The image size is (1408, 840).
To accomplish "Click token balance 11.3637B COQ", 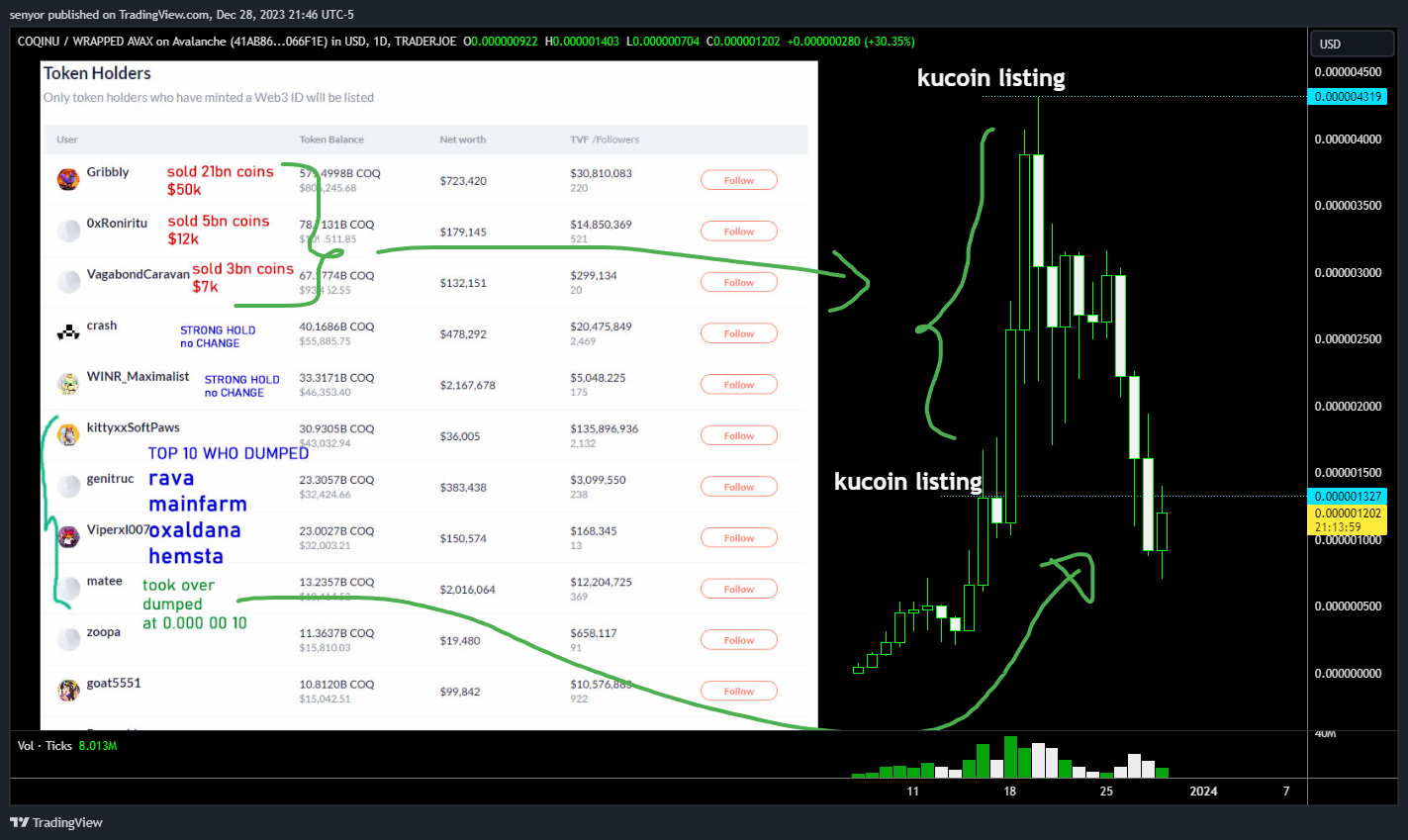I will [x=336, y=633].
